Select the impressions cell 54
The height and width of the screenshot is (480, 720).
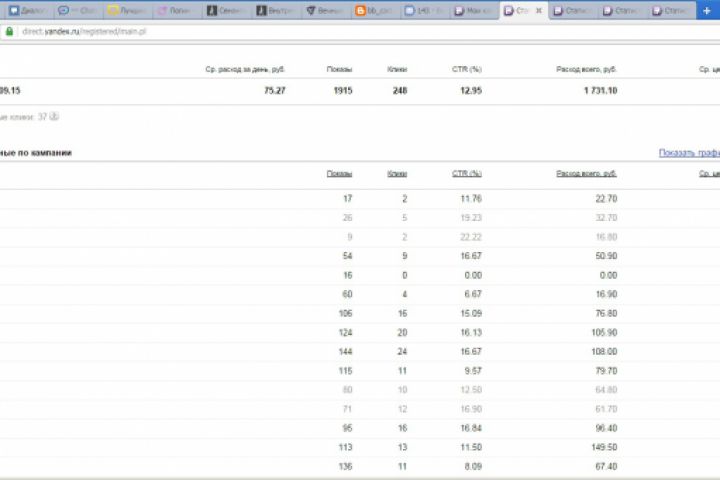pyautogui.click(x=348, y=256)
